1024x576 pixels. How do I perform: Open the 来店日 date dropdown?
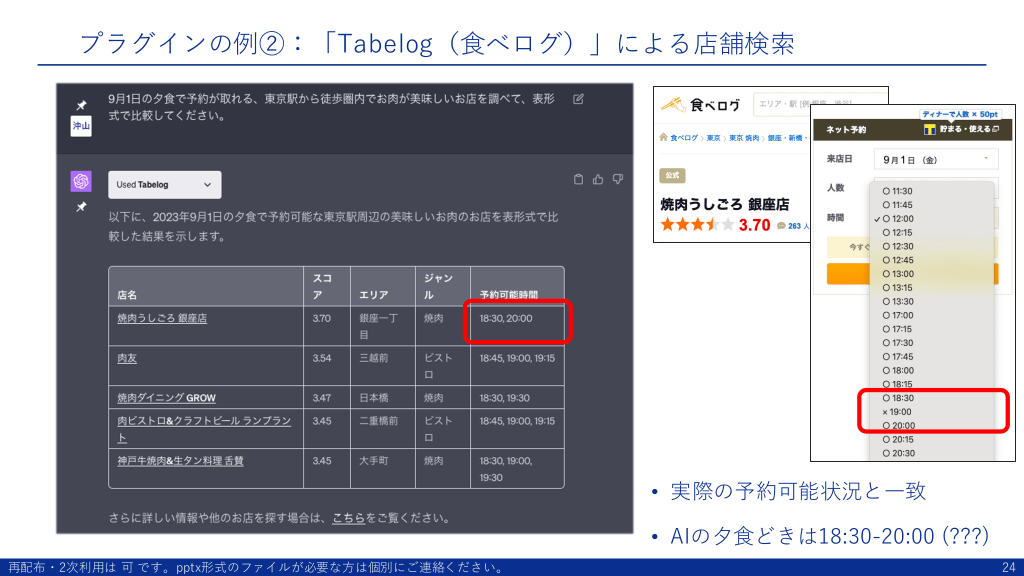click(935, 159)
